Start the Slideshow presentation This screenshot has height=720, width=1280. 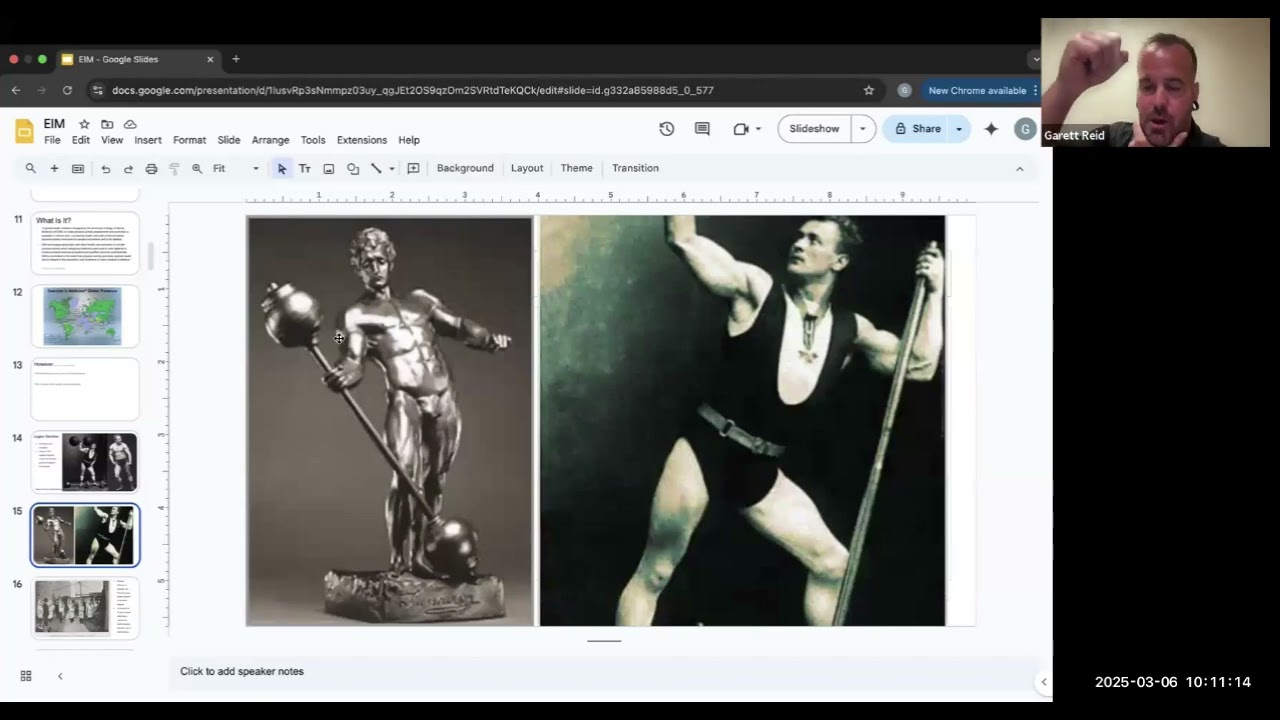point(814,129)
